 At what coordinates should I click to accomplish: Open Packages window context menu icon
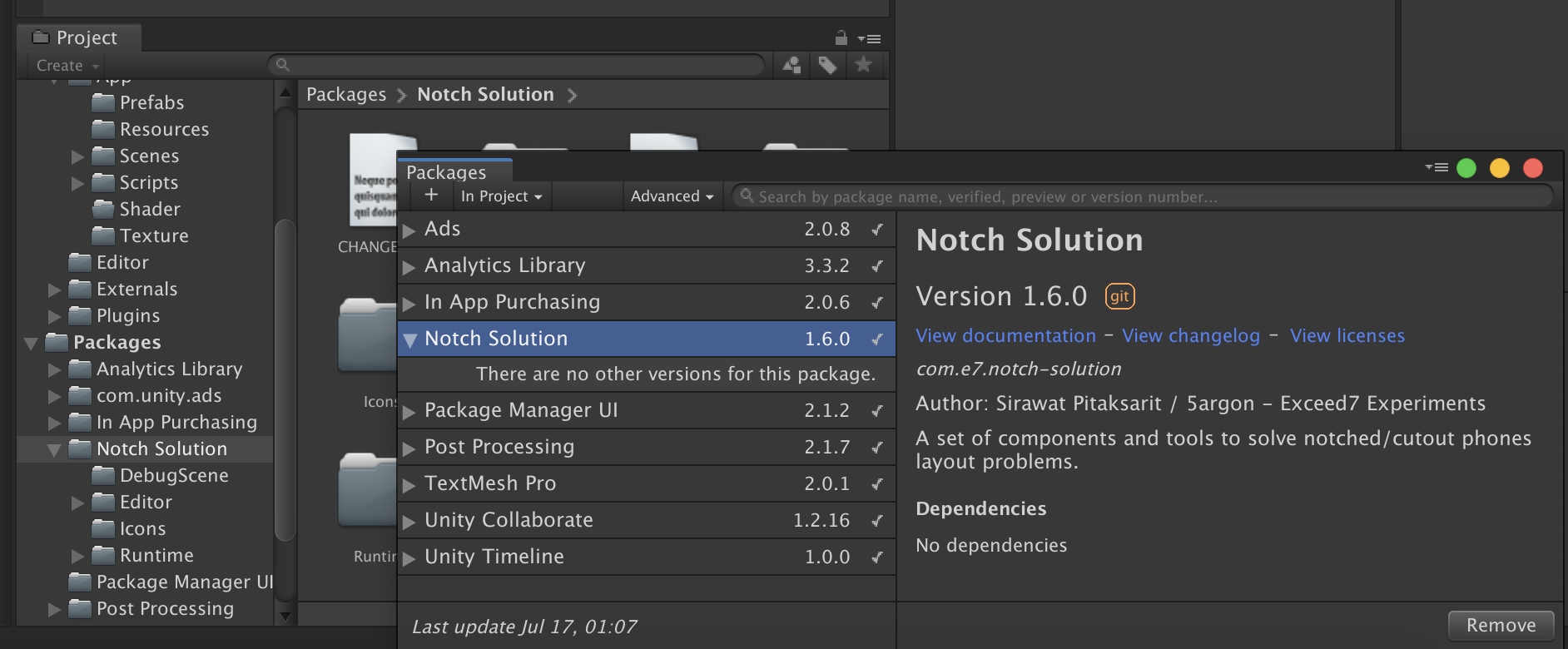pyautogui.click(x=1436, y=168)
